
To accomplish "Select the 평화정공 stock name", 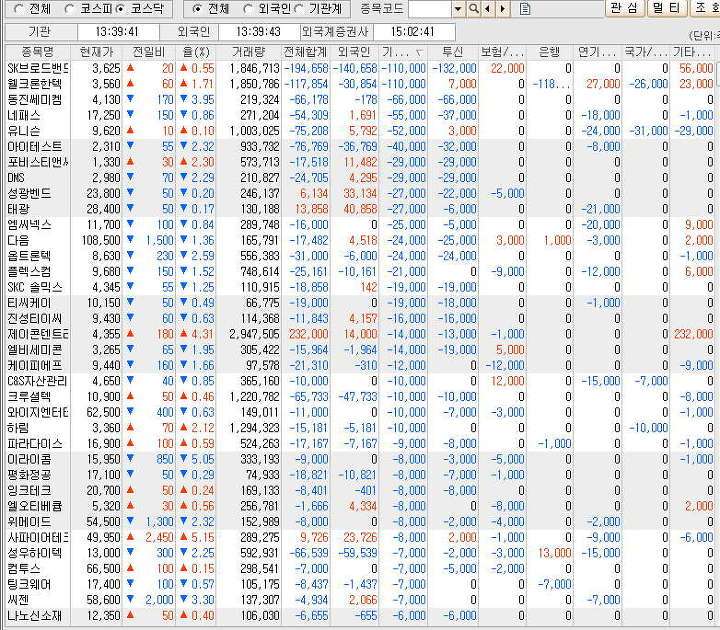I will (x=29, y=475).
